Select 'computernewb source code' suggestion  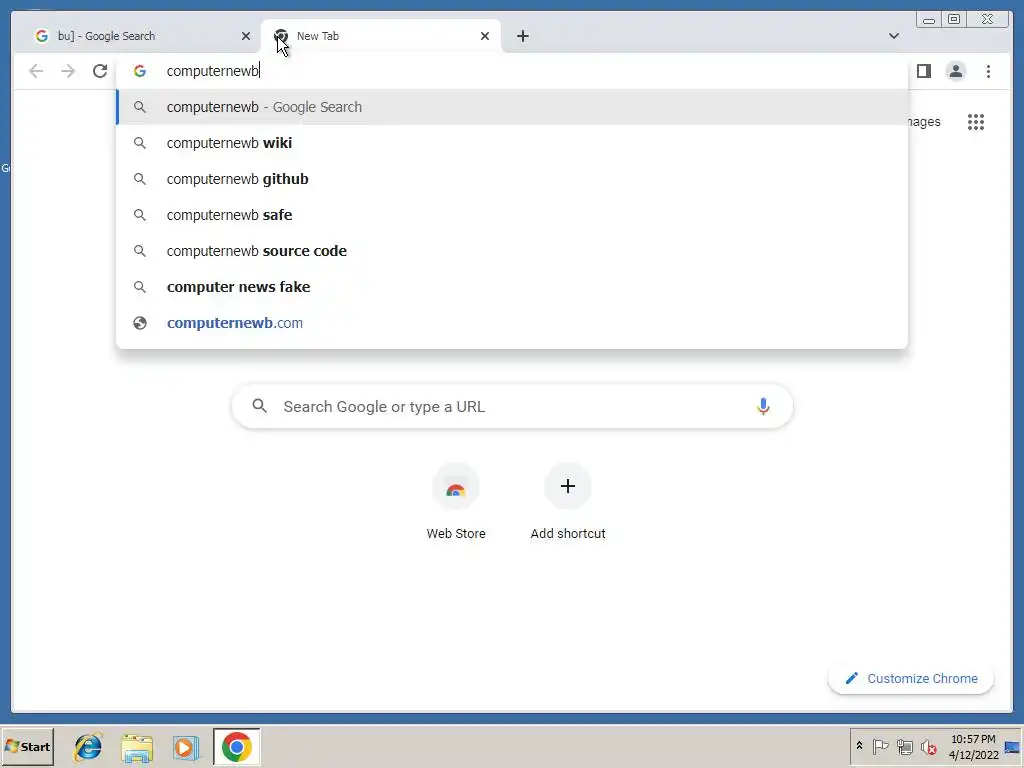coord(512,251)
